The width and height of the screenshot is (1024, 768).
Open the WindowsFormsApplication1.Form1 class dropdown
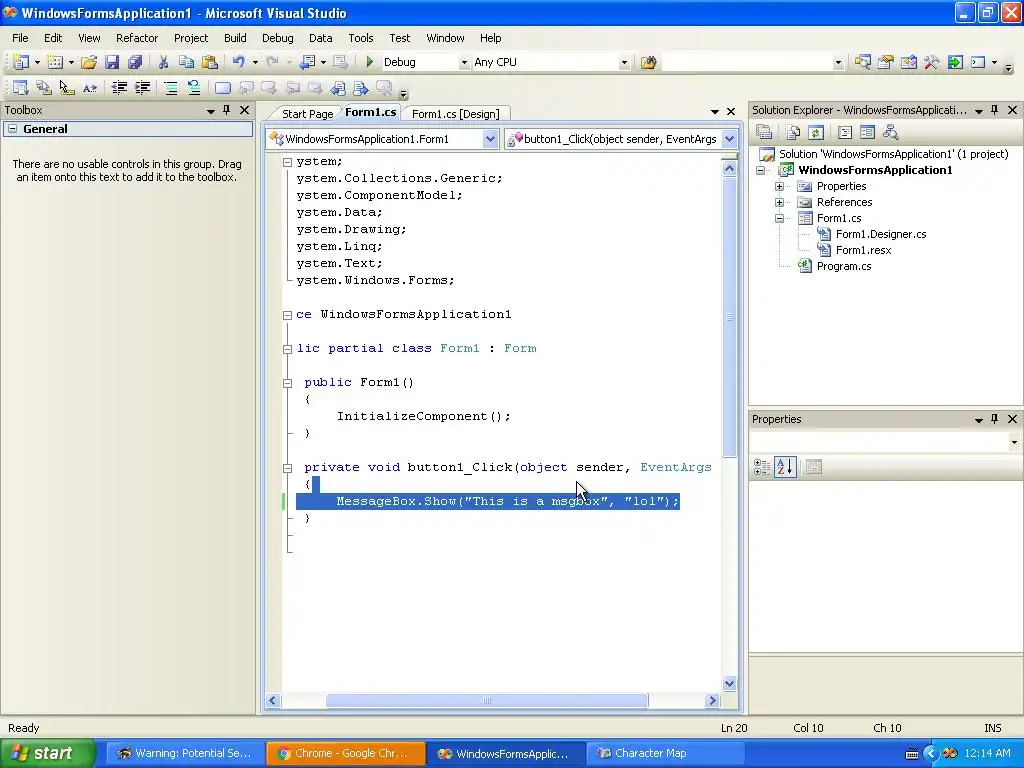pyautogui.click(x=490, y=138)
